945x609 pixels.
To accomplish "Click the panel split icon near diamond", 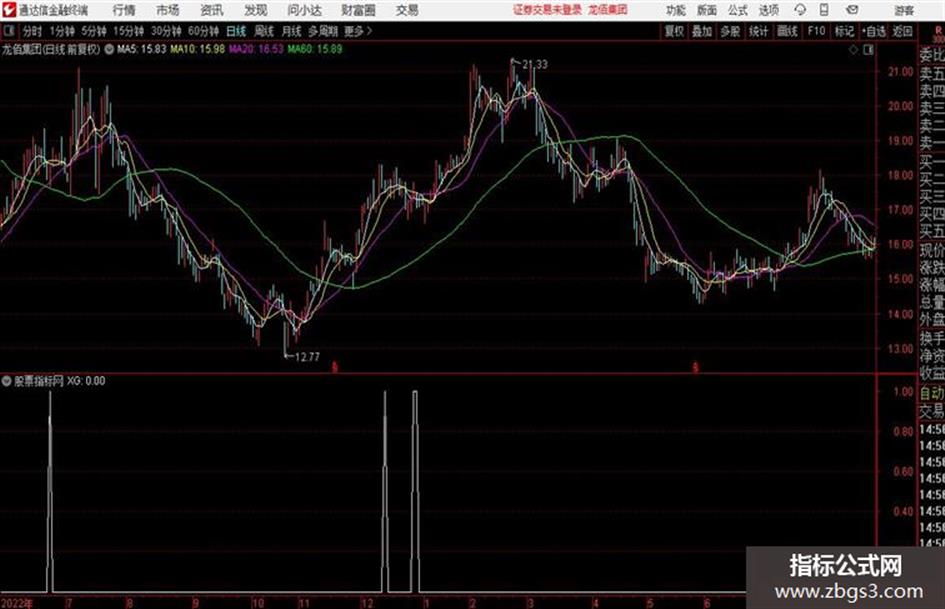I will tap(868, 50).
